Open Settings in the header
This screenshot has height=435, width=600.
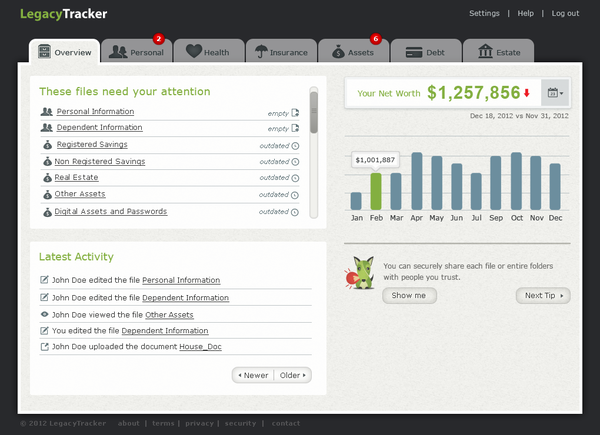(484, 13)
